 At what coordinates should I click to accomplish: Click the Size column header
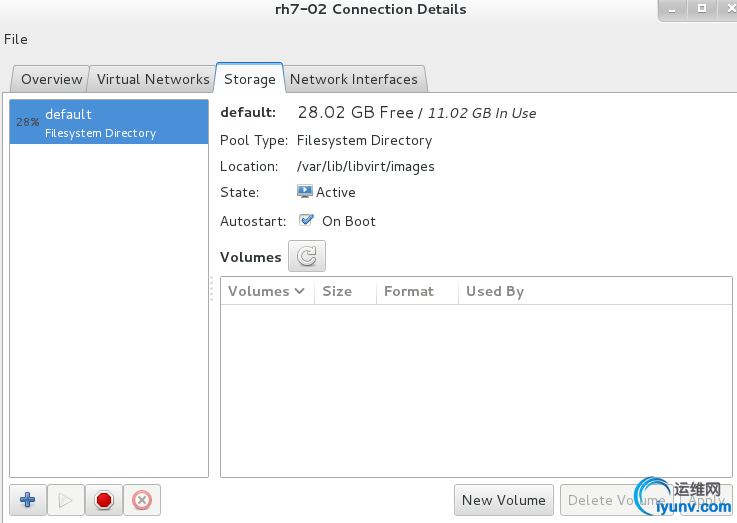(x=337, y=291)
